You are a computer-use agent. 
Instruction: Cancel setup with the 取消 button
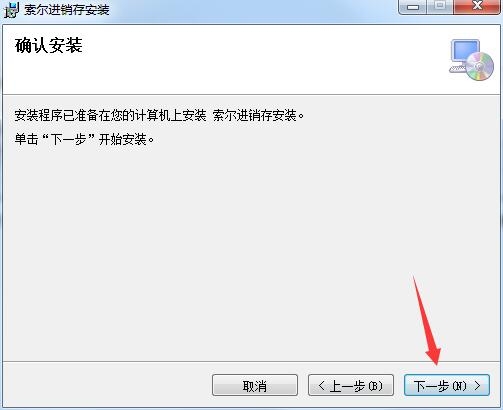(x=255, y=385)
